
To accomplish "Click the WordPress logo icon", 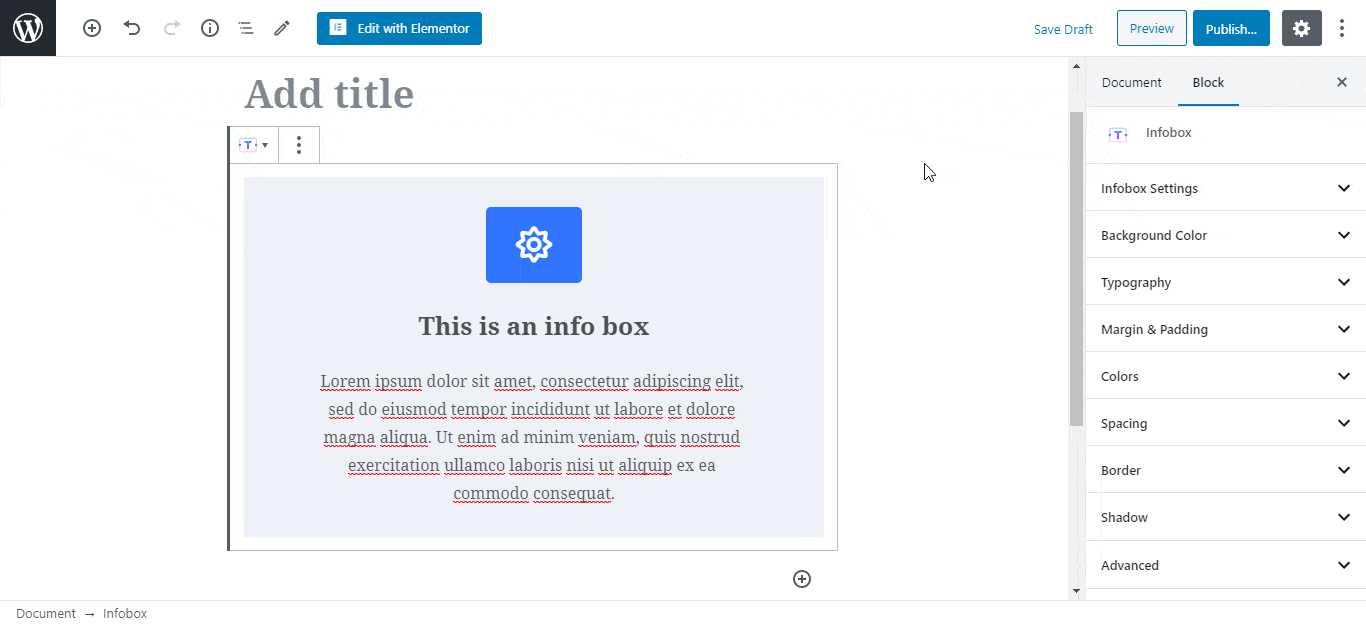I will point(27,28).
